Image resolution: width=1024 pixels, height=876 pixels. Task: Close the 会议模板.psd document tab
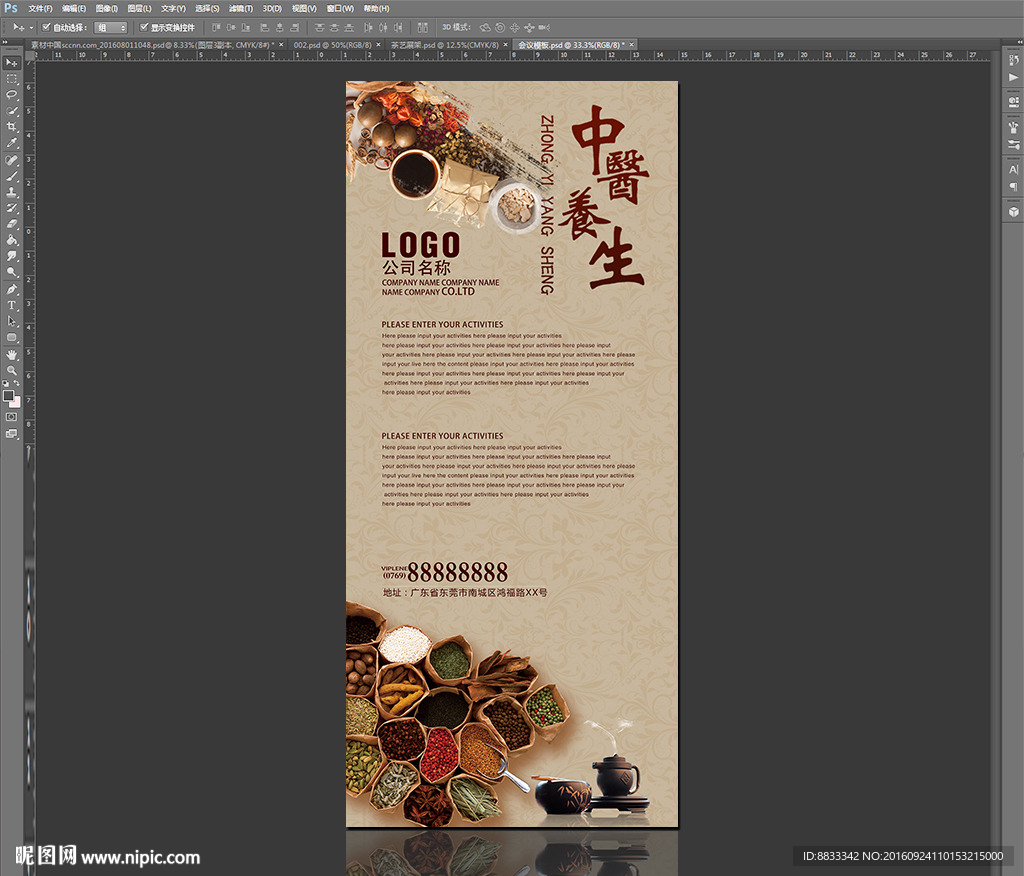click(632, 45)
